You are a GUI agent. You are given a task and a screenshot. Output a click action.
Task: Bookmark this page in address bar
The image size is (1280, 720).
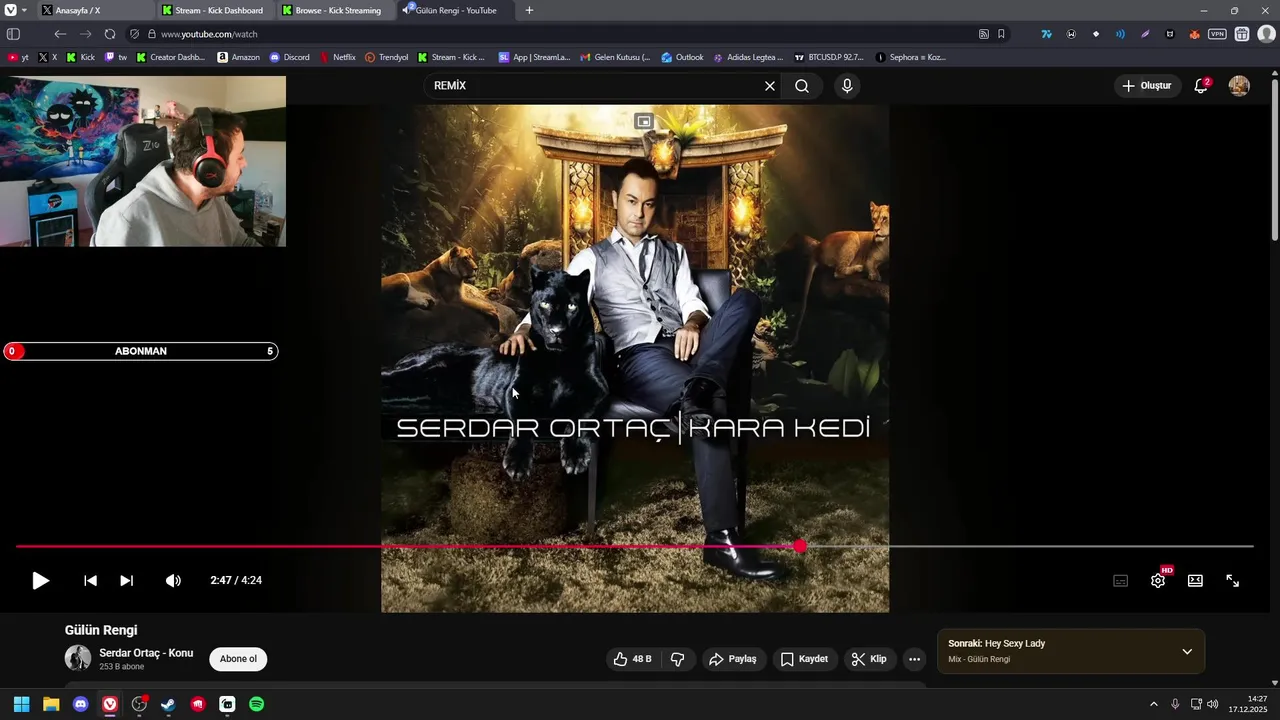pos(1001,34)
